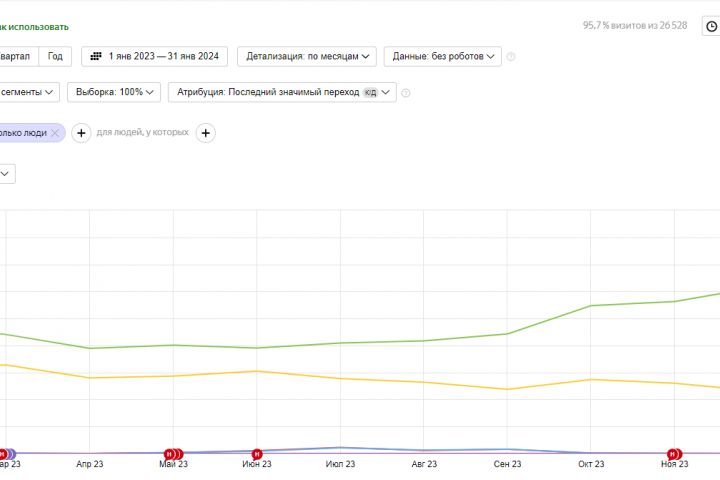Click the Сен 23 axis label
This screenshot has width=720, height=480.
(x=507, y=464)
